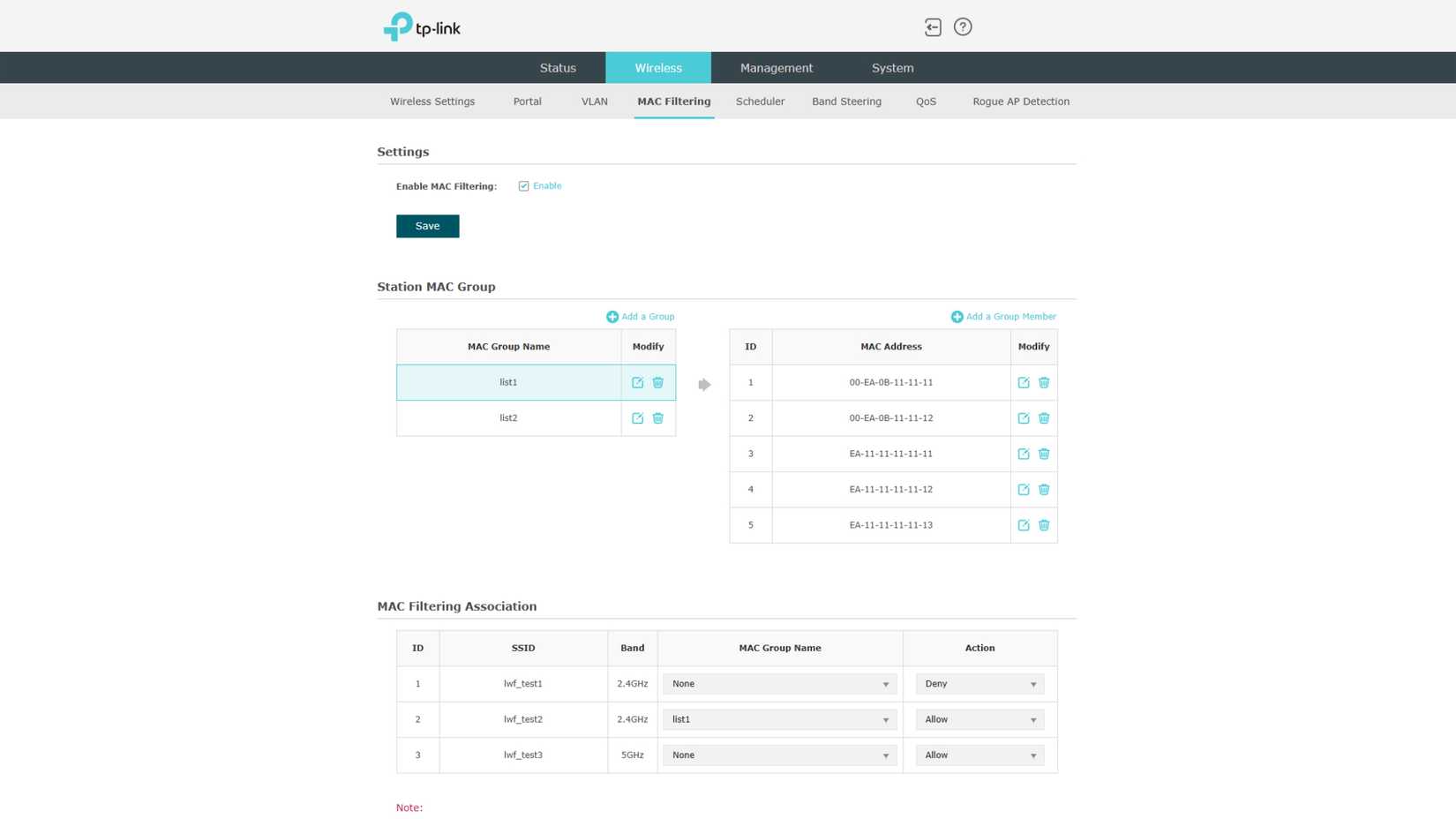Open the MAC Group Name dropdown for lwf_test1

pos(779,683)
